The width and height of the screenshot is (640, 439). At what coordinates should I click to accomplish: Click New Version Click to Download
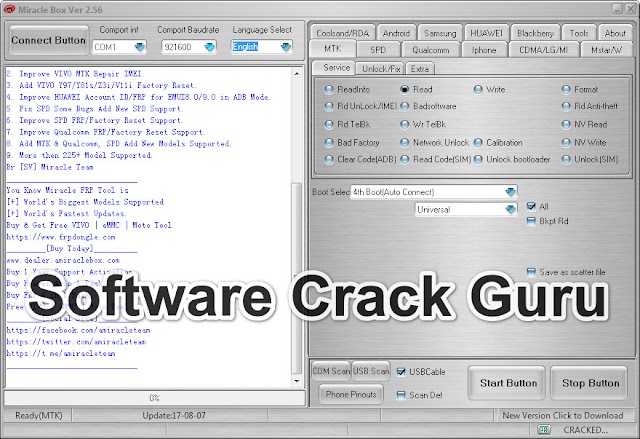[x=562, y=416]
